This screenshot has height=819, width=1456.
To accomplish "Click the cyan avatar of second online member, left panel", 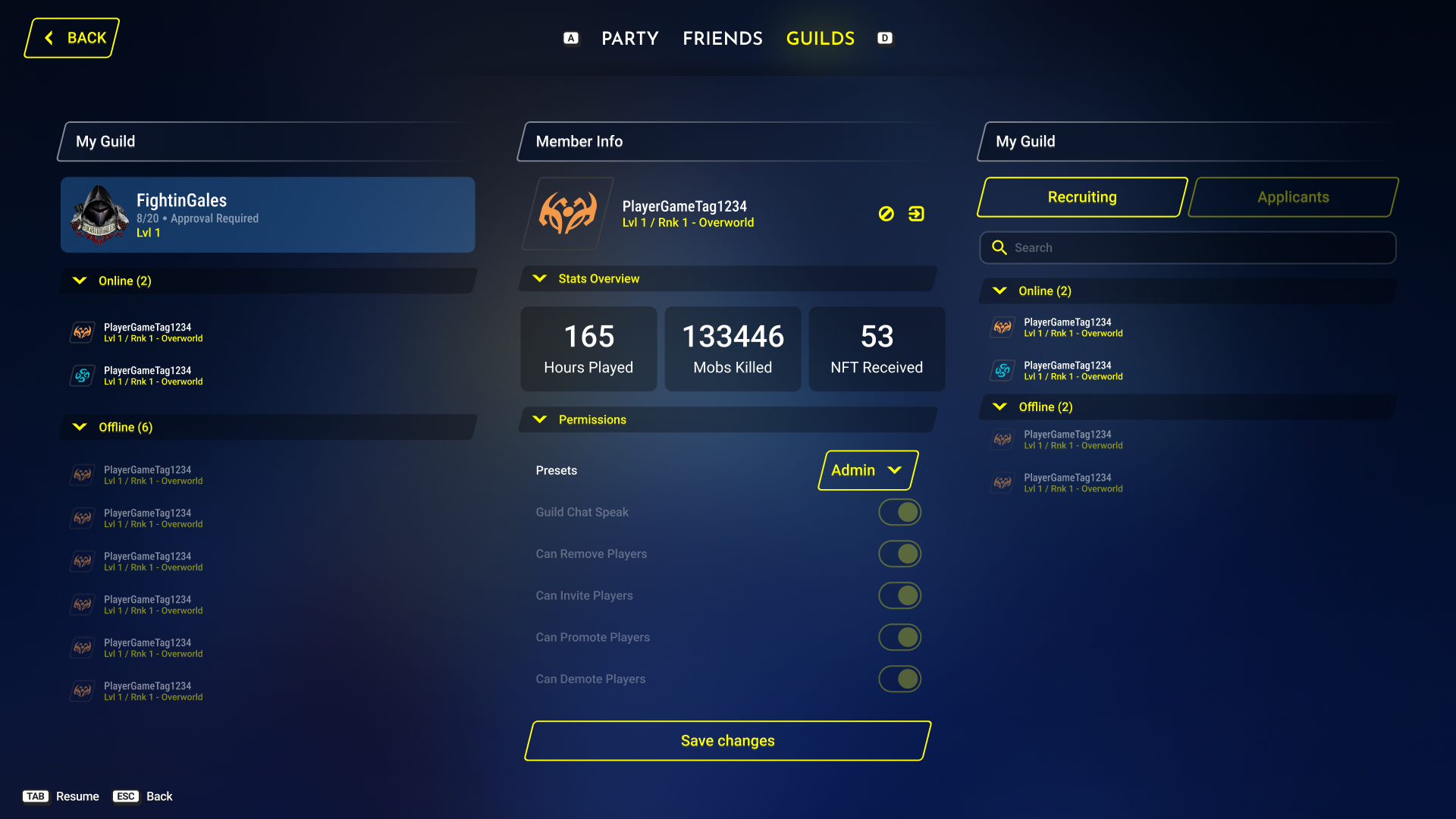I will 83,375.
